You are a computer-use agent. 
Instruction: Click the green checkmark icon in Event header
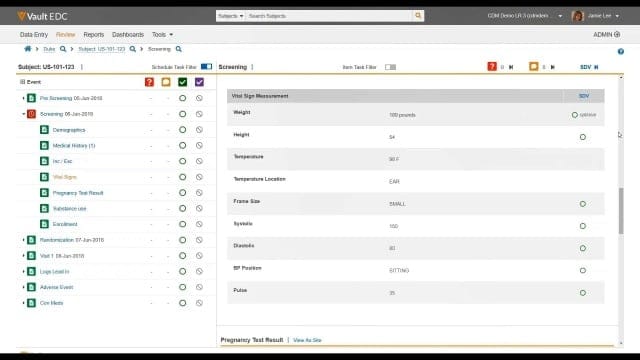(182, 82)
